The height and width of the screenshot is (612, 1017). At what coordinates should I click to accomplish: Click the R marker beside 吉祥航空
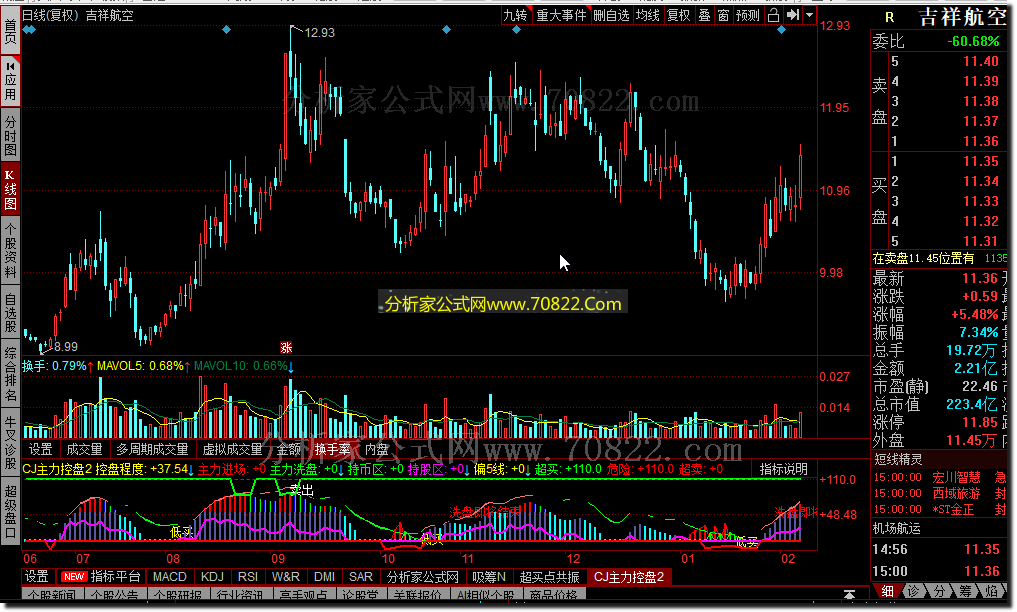[x=889, y=18]
